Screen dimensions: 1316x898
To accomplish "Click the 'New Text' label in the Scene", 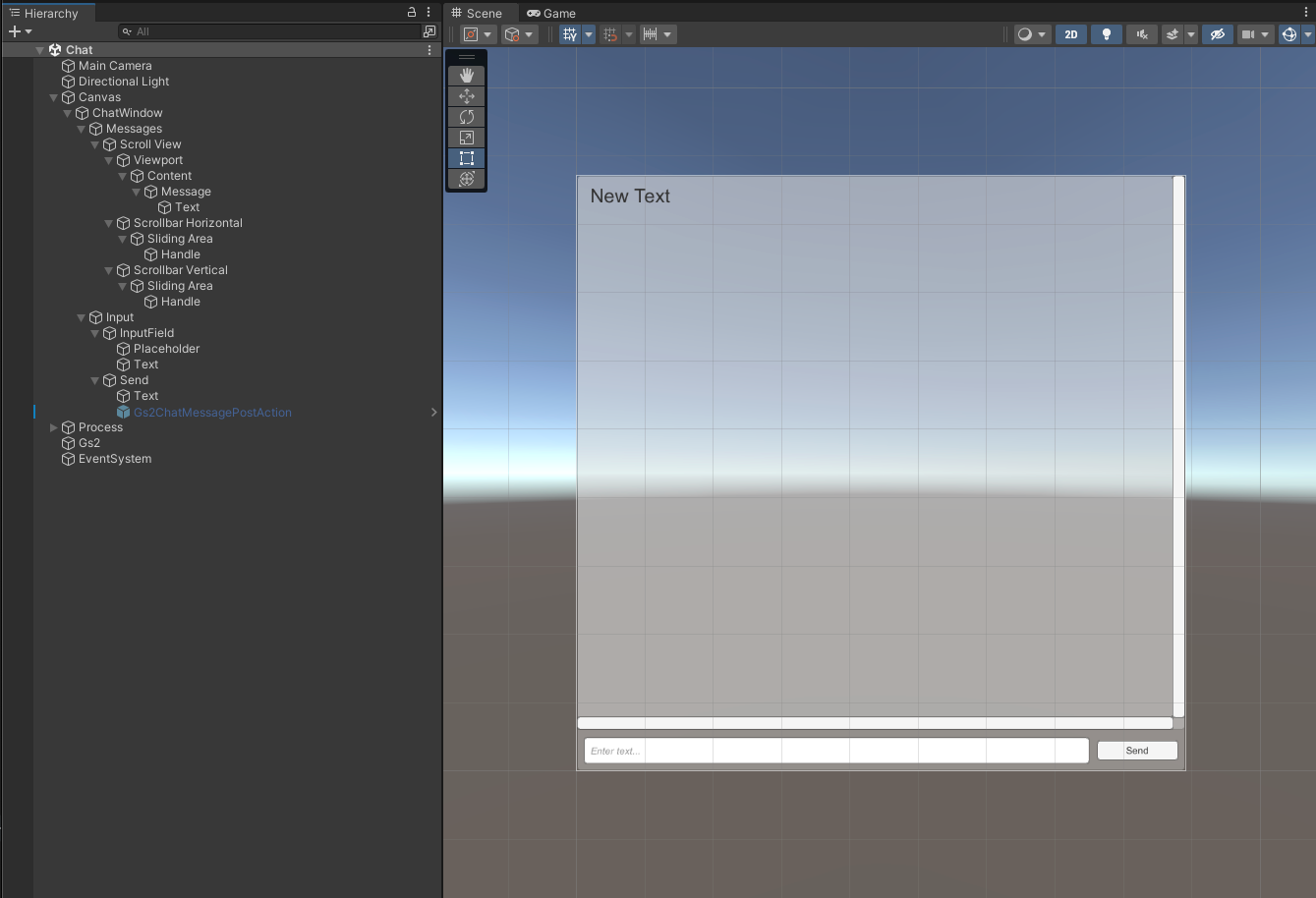I will [630, 196].
